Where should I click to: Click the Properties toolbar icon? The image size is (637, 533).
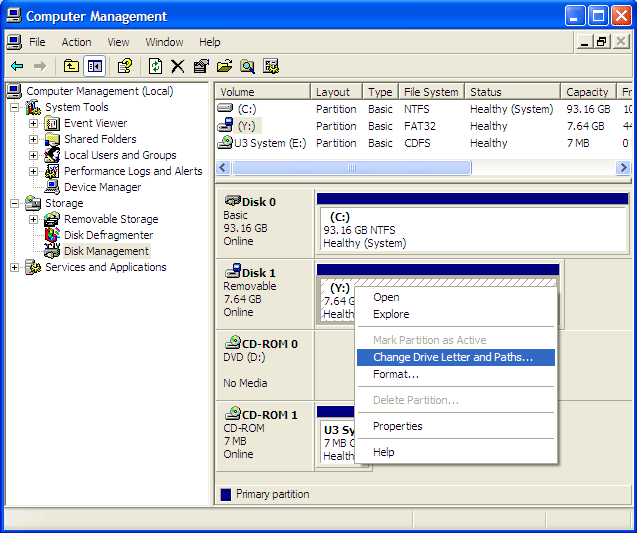[201, 66]
